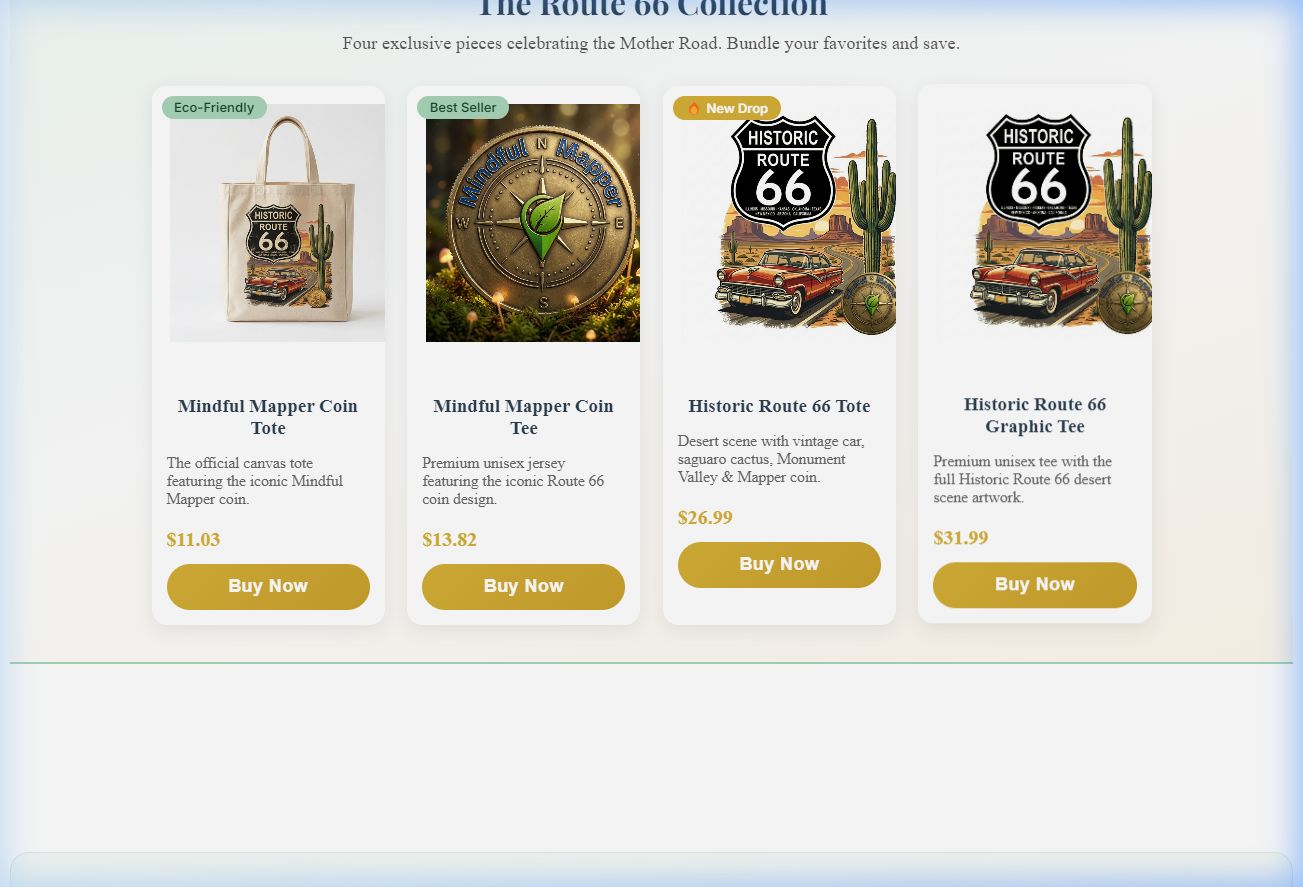Click the Eco-Friendly badge

(x=214, y=107)
